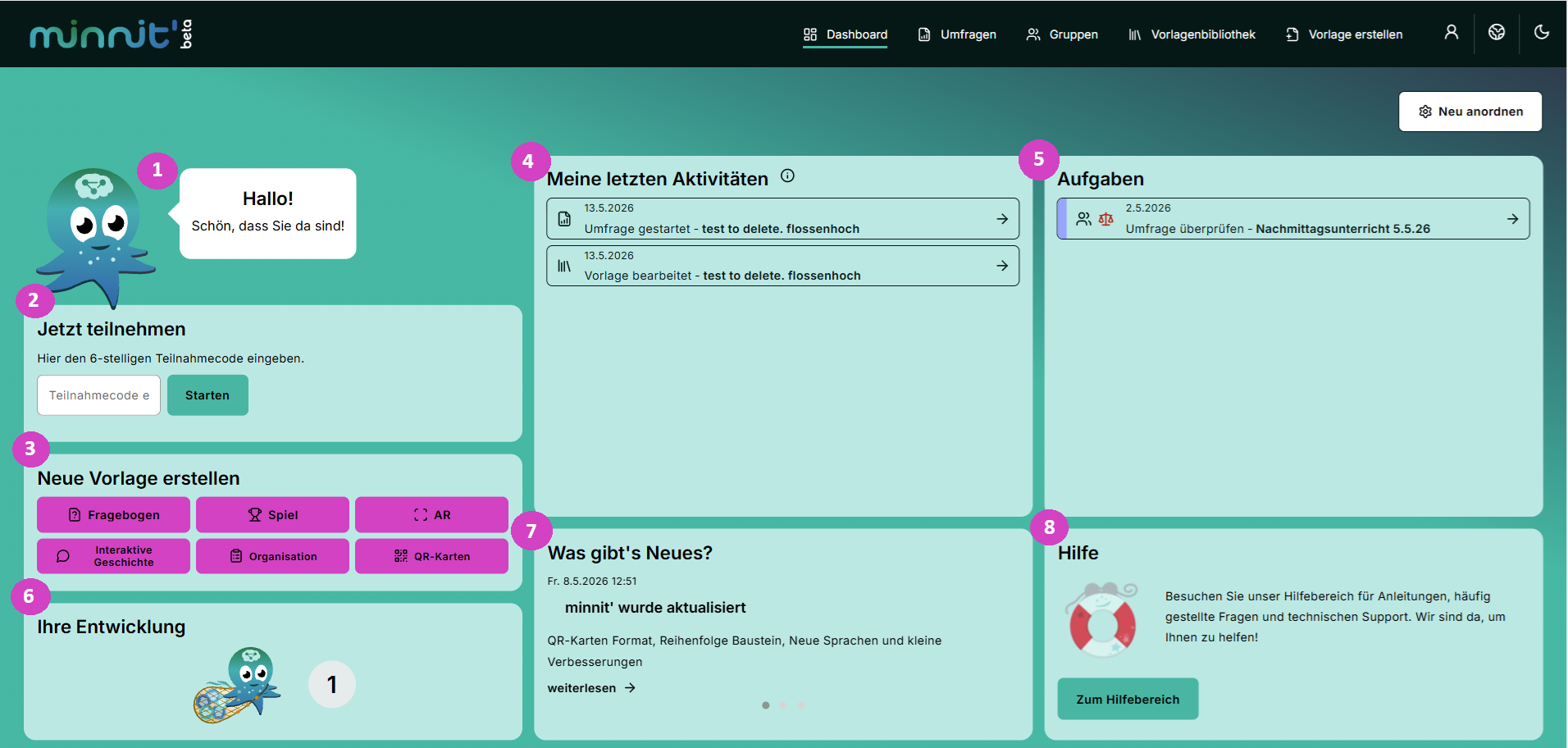Go to Gruppen in navigation

[1062, 34]
